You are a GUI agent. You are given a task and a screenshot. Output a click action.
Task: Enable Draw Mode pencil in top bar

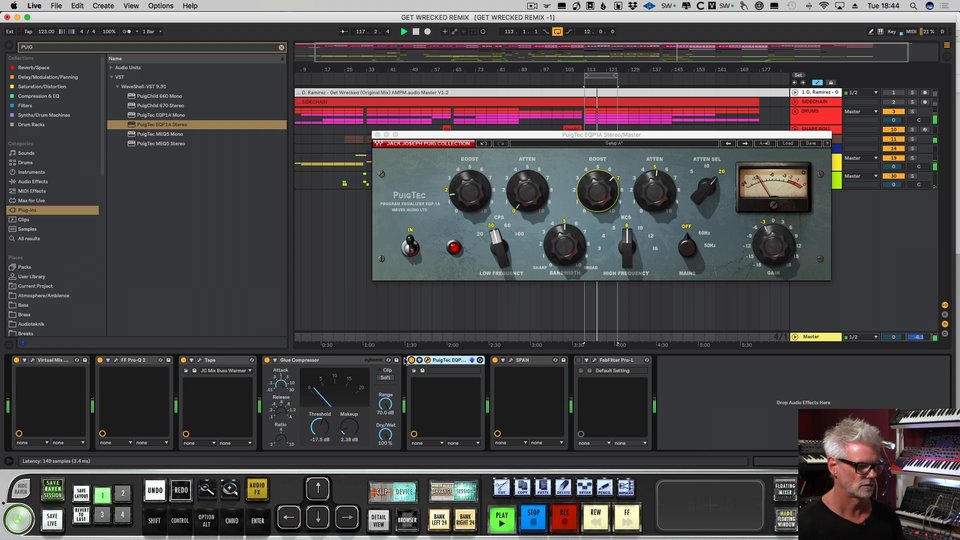pos(871,31)
